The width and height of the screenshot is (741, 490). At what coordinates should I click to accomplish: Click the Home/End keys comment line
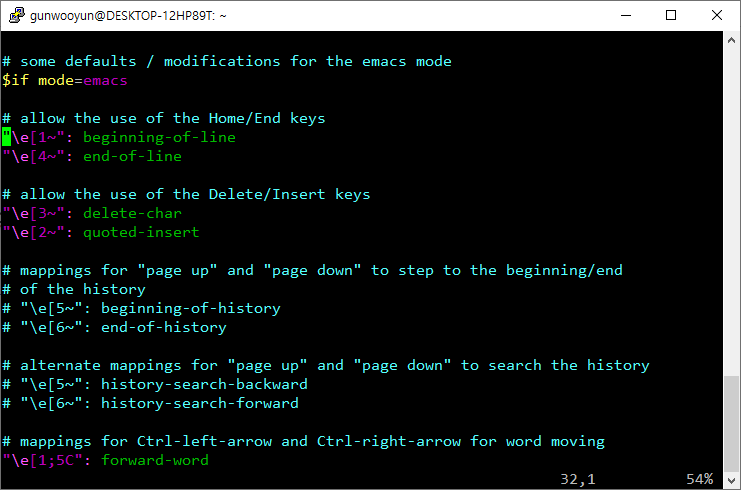pyautogui.click(x=164, y=118)
